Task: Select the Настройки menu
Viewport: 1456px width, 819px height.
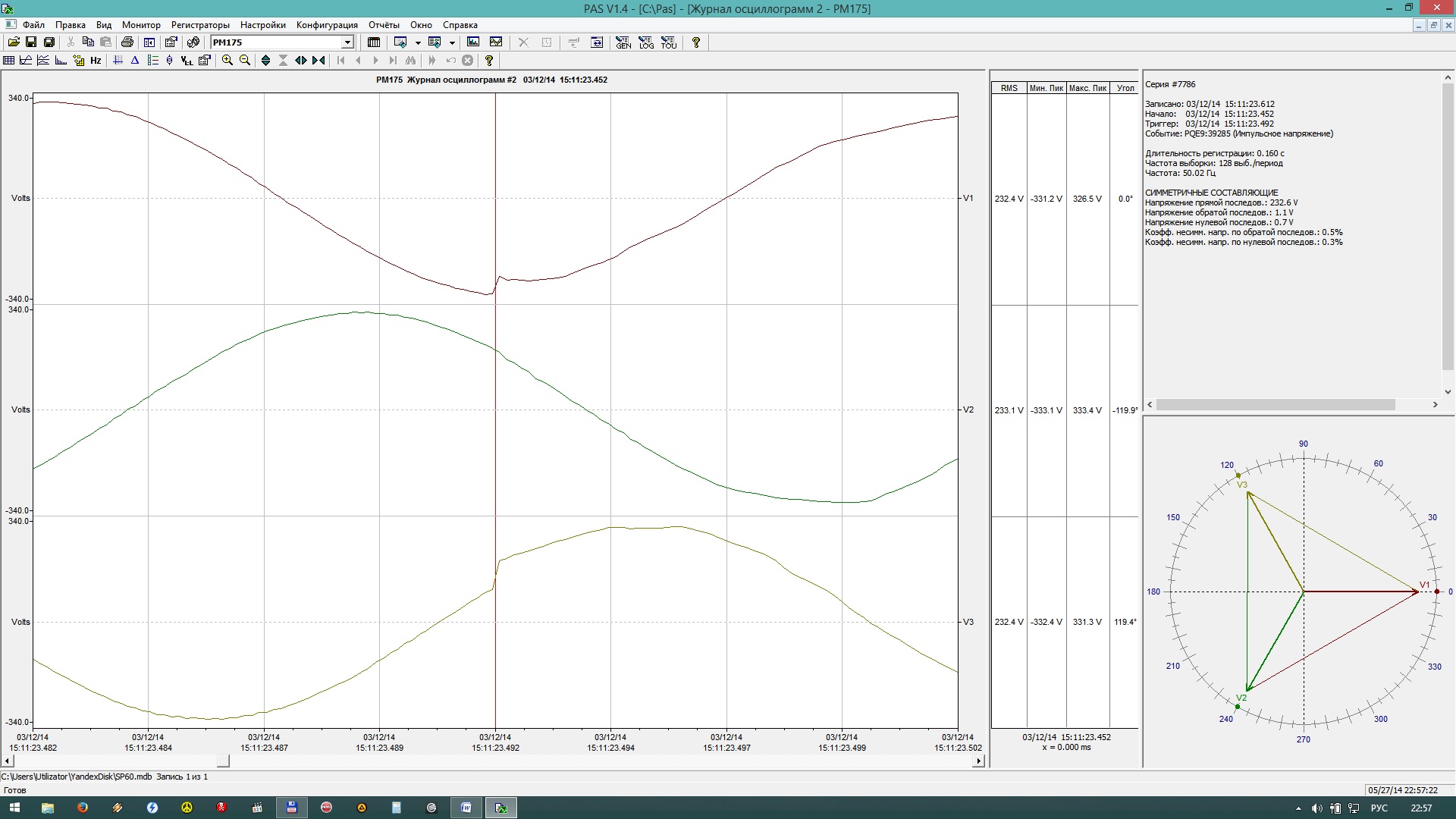Action: [x=262, y=24]
